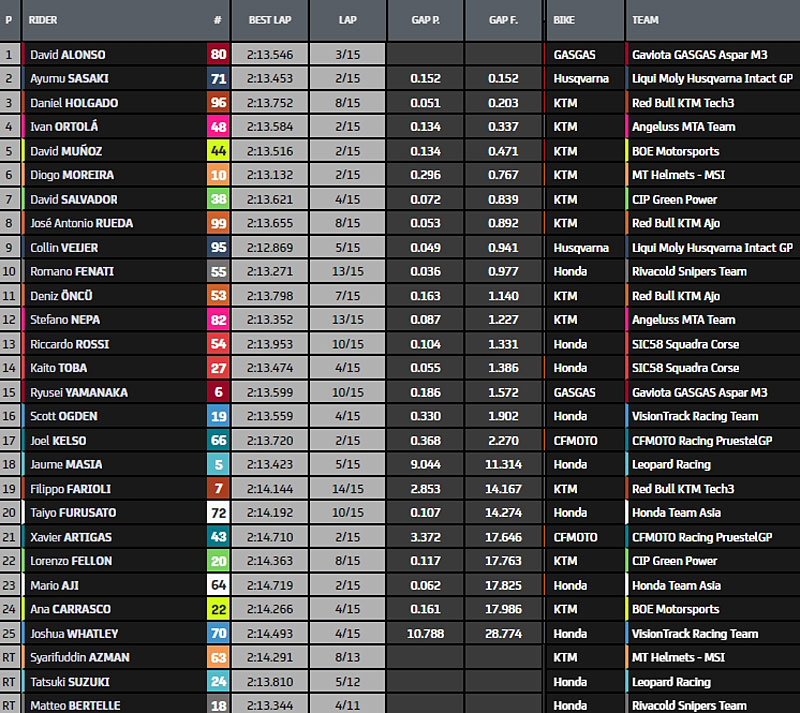The height and width of the screenshot is (713, 800).
Task: Click Ivan Ortolá's pink 48 badge
Action: pos(217,127)
